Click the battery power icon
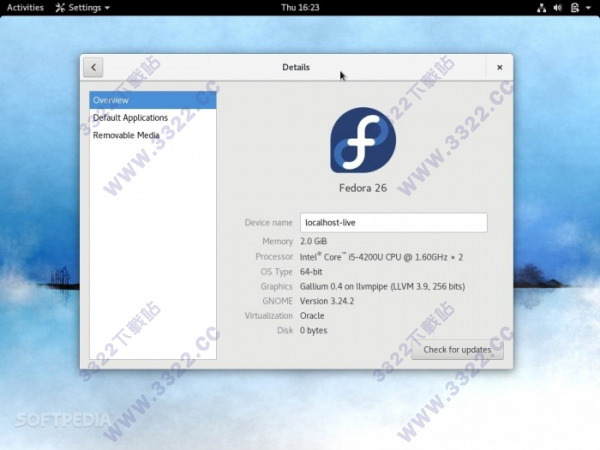 (x=575, y=8)
